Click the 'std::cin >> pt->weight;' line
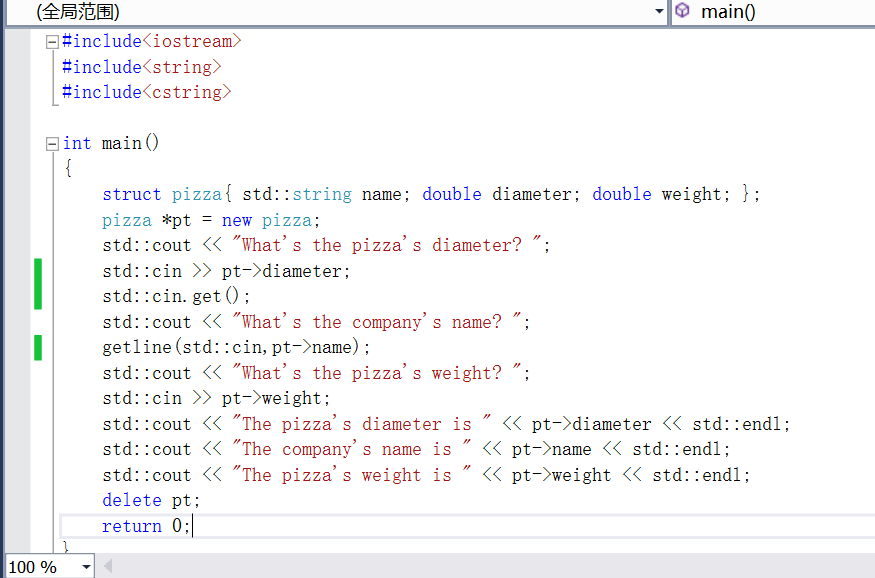 pyautogui.click(x=216, y=399)
